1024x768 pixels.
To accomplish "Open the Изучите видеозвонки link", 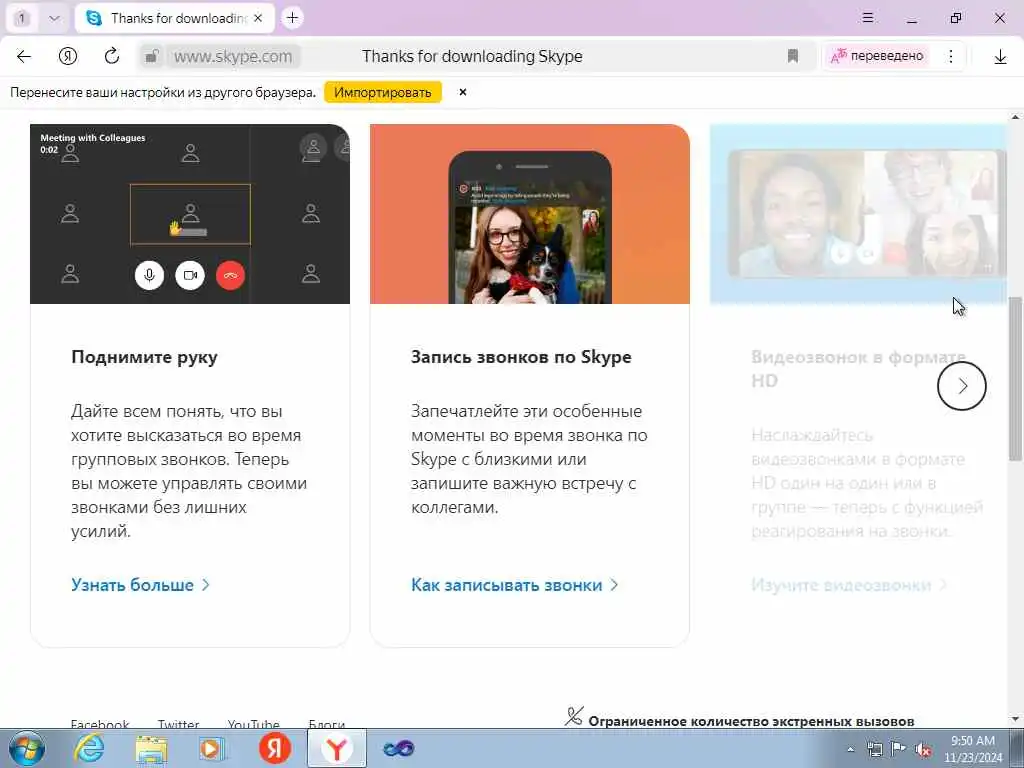I will tap(848, 584).
